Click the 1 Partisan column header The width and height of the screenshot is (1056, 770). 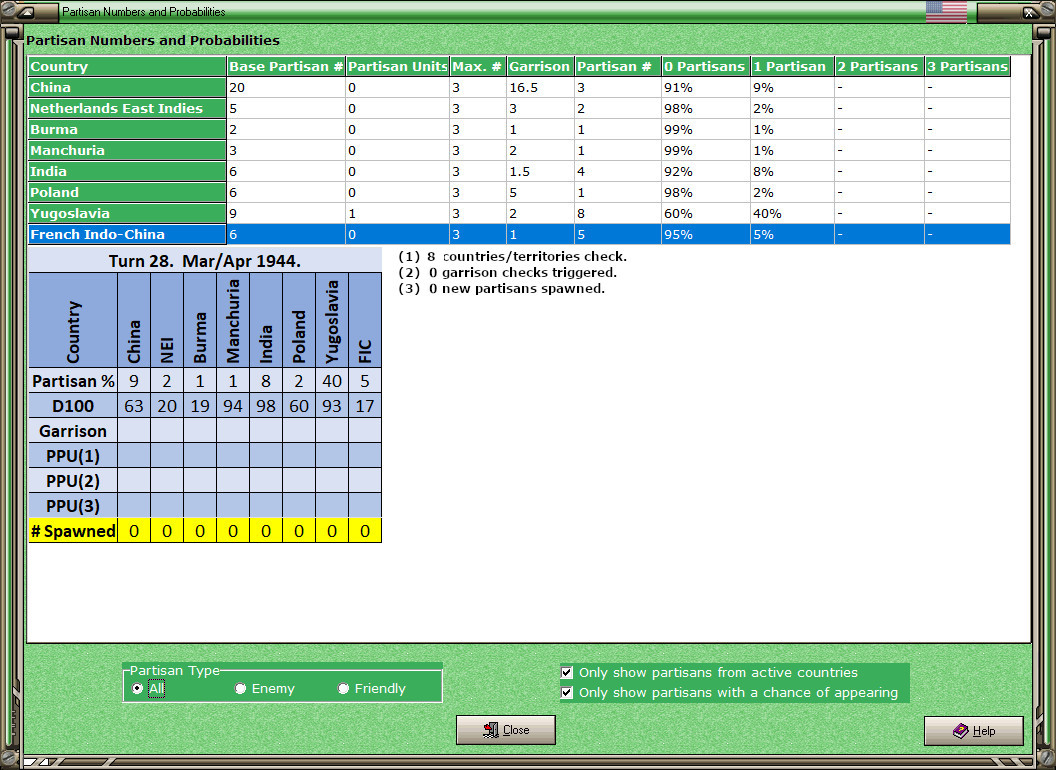[x=792, y=66]
